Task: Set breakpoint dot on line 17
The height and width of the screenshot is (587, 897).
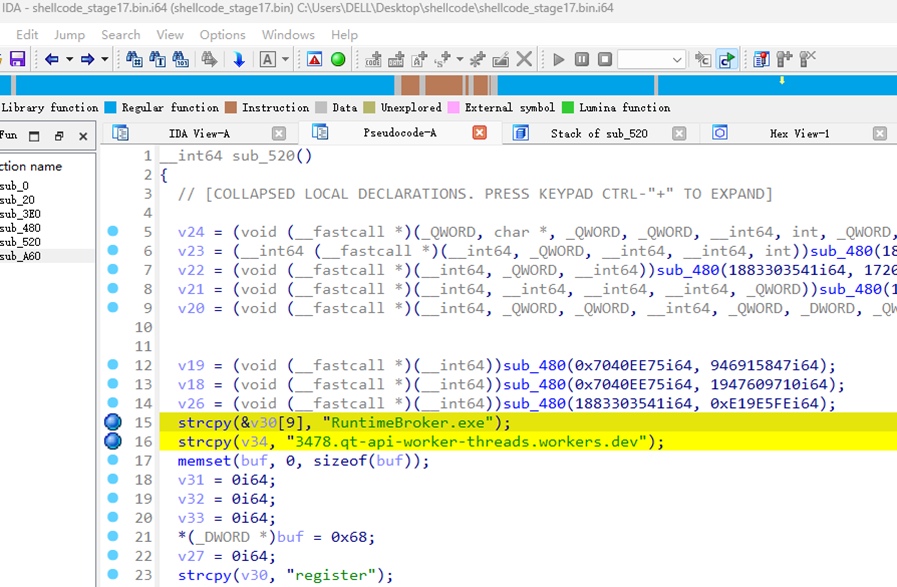Action: pos(113,460)
